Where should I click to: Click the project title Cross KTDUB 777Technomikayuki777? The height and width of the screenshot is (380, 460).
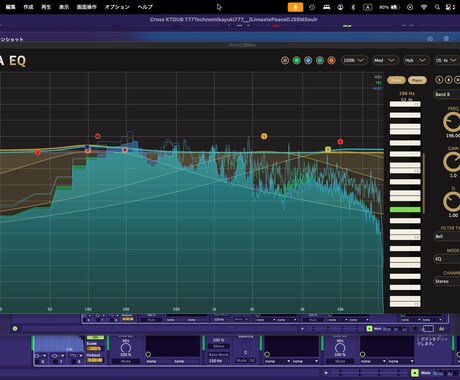pos(233,19)
